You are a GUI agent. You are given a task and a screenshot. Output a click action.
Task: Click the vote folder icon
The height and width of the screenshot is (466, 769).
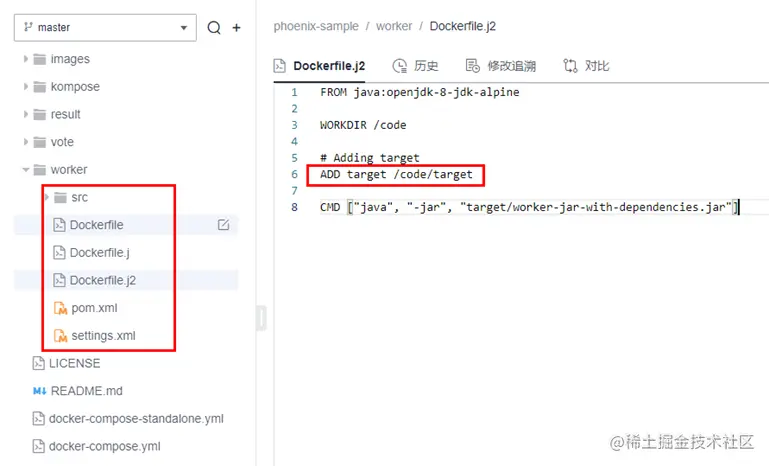[40, 142]
